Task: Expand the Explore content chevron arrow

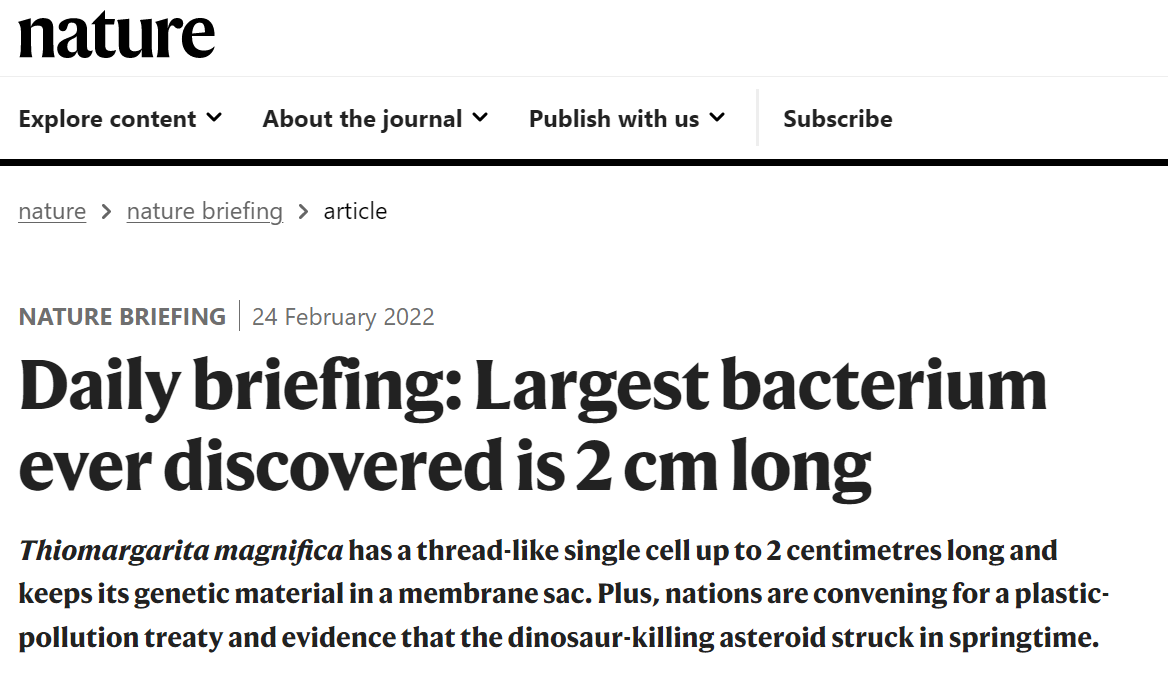Action: 214,118
